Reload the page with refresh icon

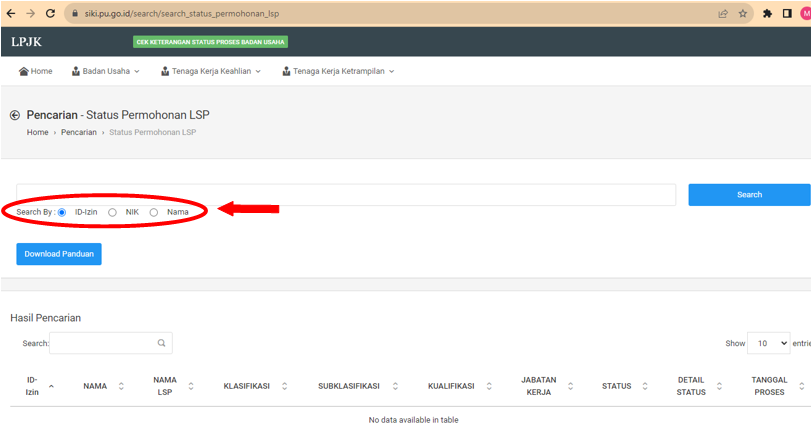[x=50, y=13]
